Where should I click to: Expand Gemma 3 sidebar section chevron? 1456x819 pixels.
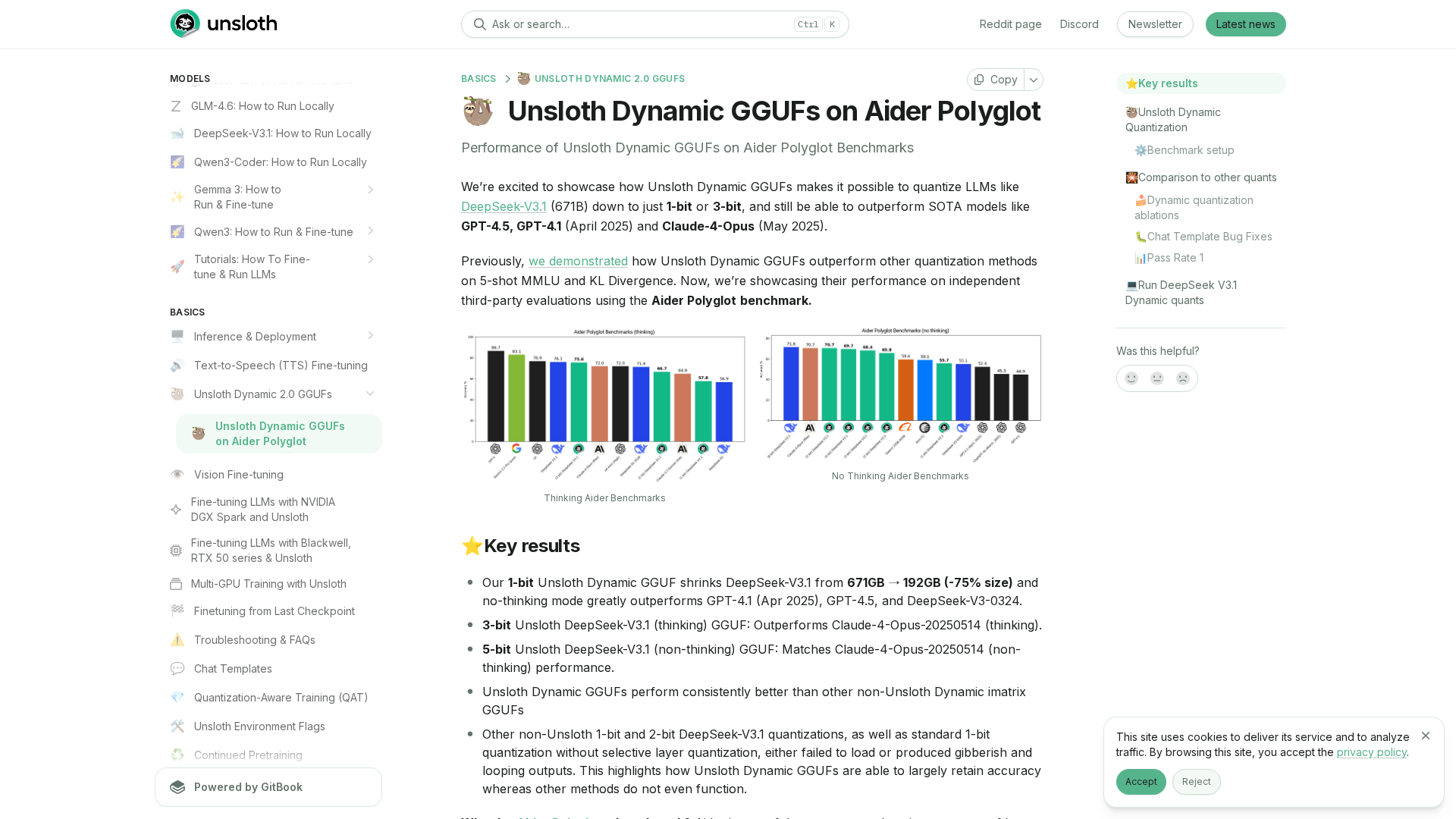click(x=371, y=190)
